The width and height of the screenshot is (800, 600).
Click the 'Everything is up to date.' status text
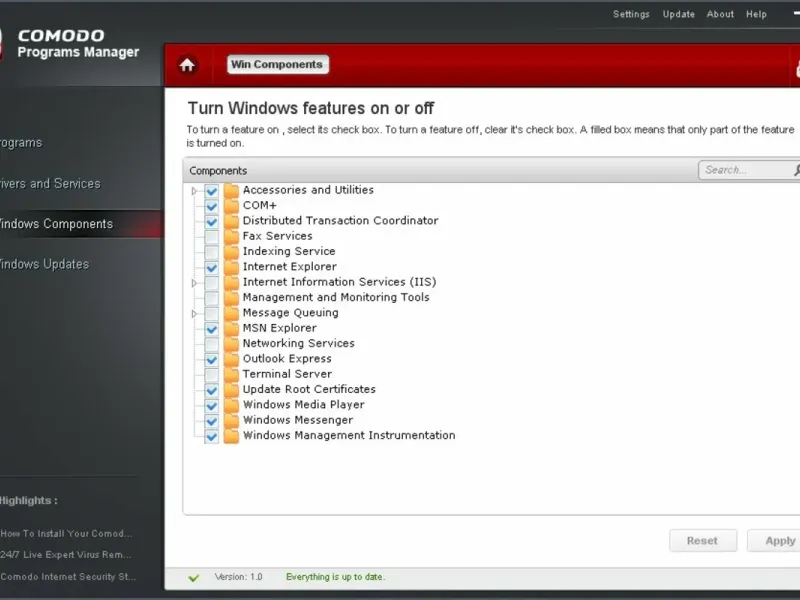336,577
